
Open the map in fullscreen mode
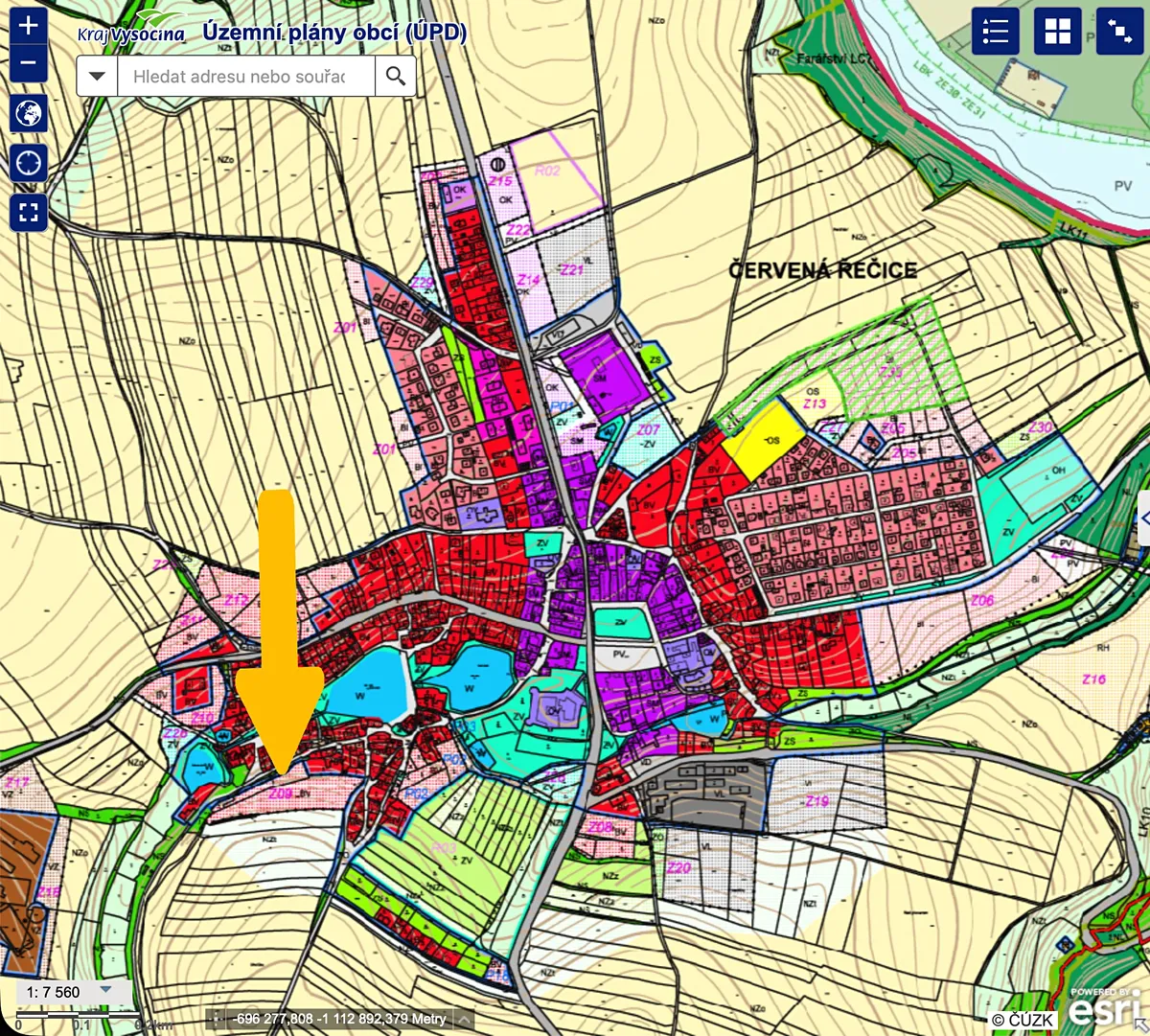coord(29,212)
